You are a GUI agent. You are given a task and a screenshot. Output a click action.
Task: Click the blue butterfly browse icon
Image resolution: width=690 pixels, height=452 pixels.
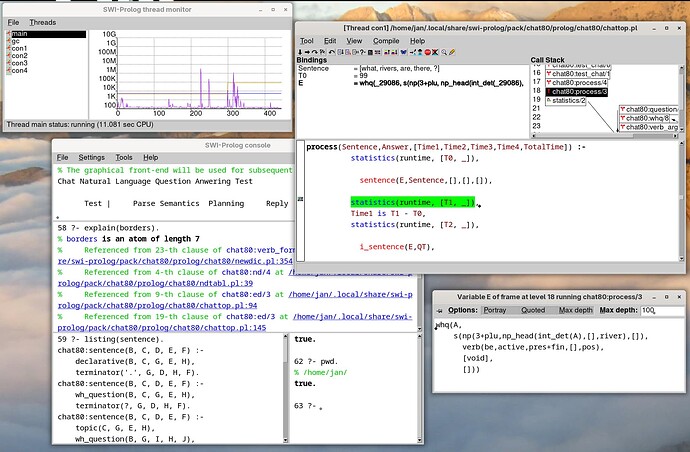404,52
